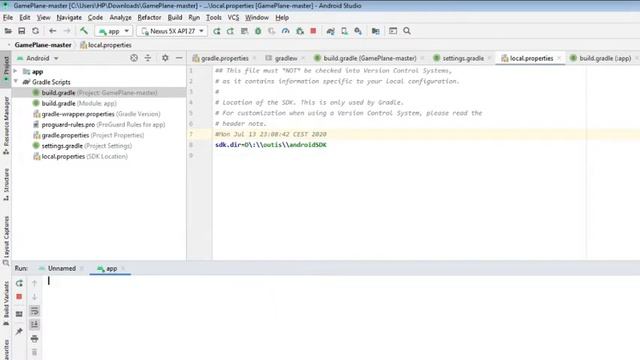Stop the app with the red square in main toolbar
This screenshot has width=640, height=360.
313,31
